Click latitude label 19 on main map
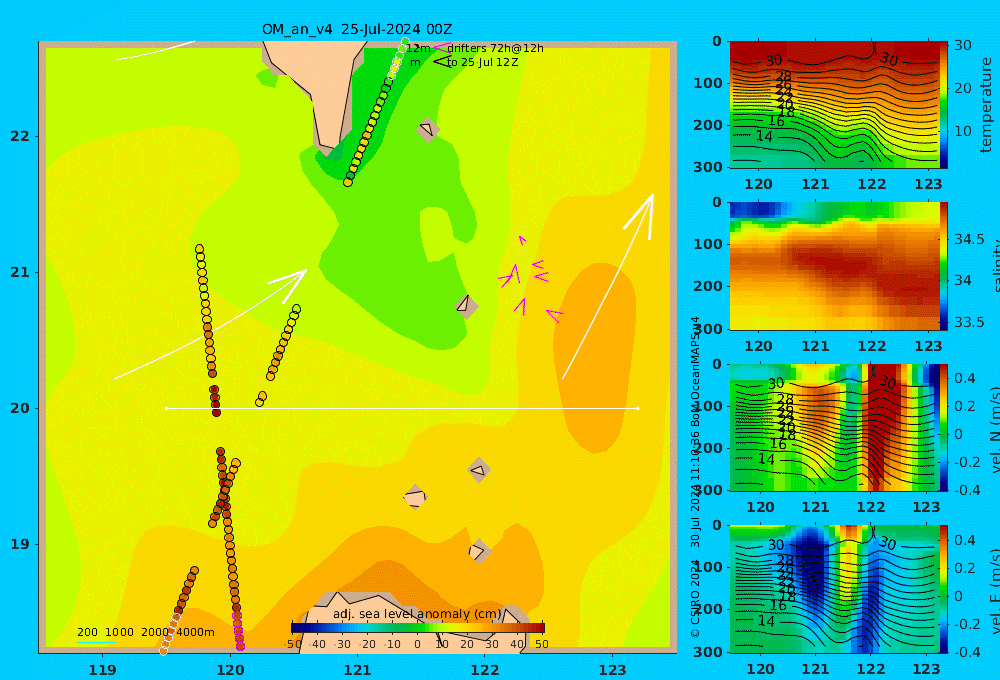The height and width of the screenshot is (680, 1000). [20, 544]
